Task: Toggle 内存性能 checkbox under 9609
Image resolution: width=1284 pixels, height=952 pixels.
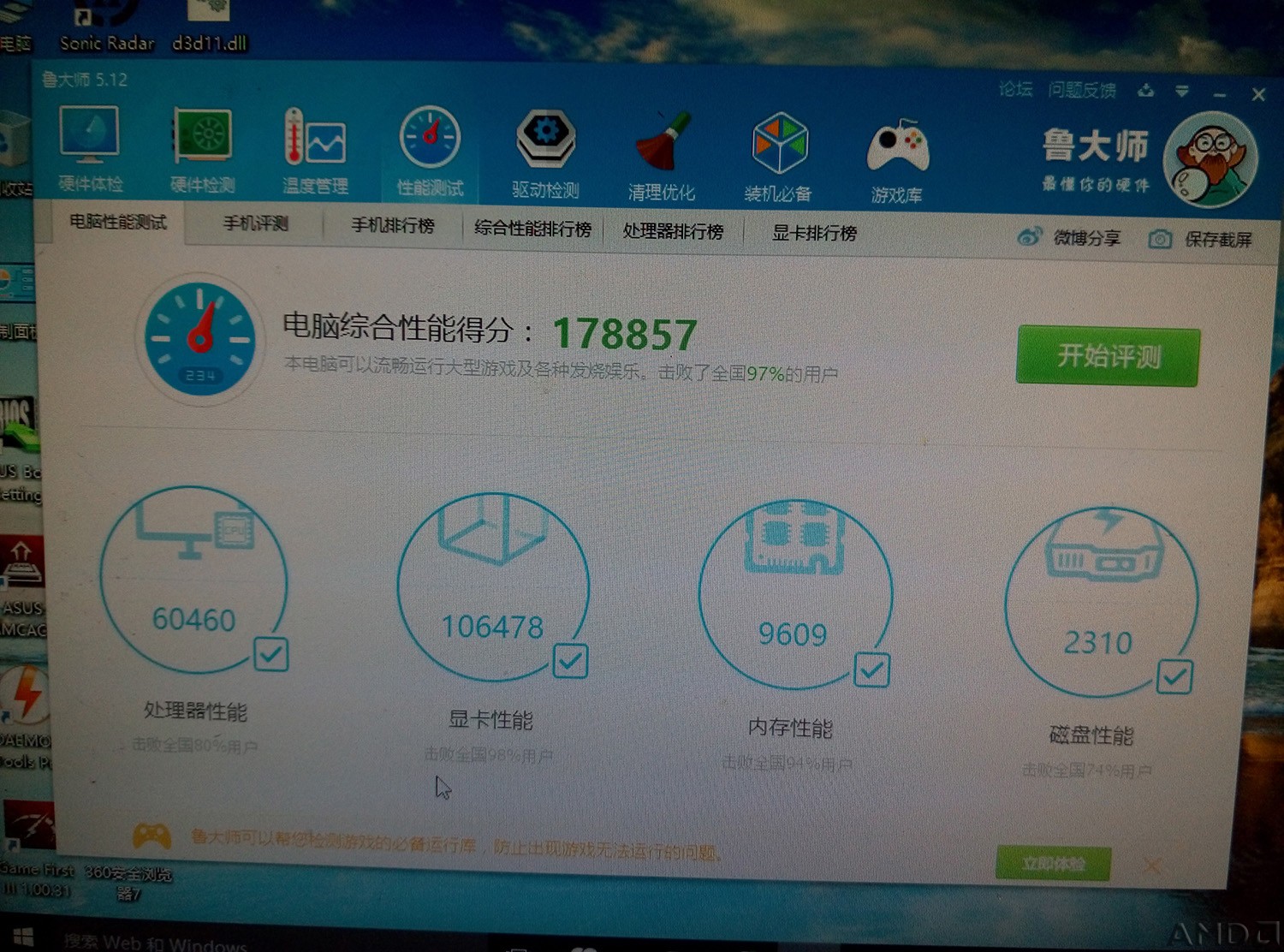Action: 871,669
